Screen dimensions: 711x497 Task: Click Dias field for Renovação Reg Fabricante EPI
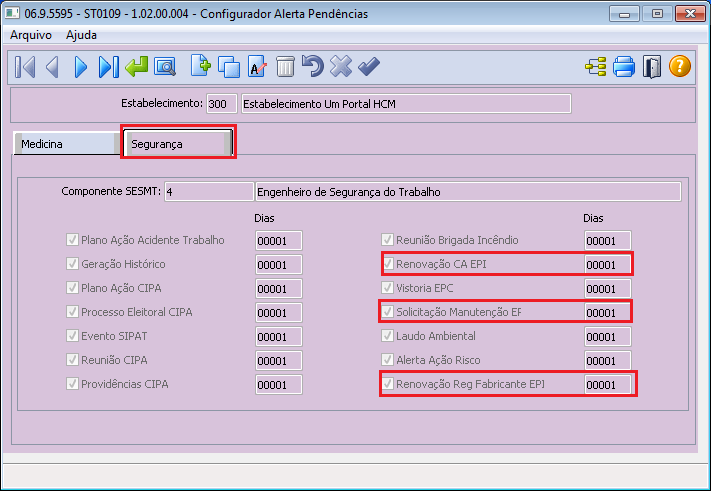(607, 385)
